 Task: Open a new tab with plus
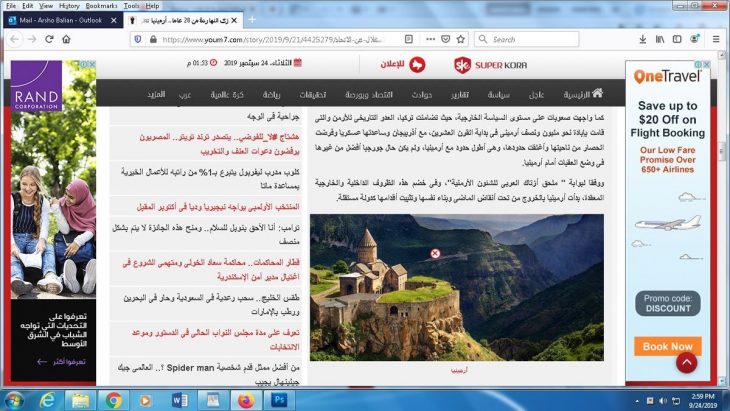click(252, 20)
